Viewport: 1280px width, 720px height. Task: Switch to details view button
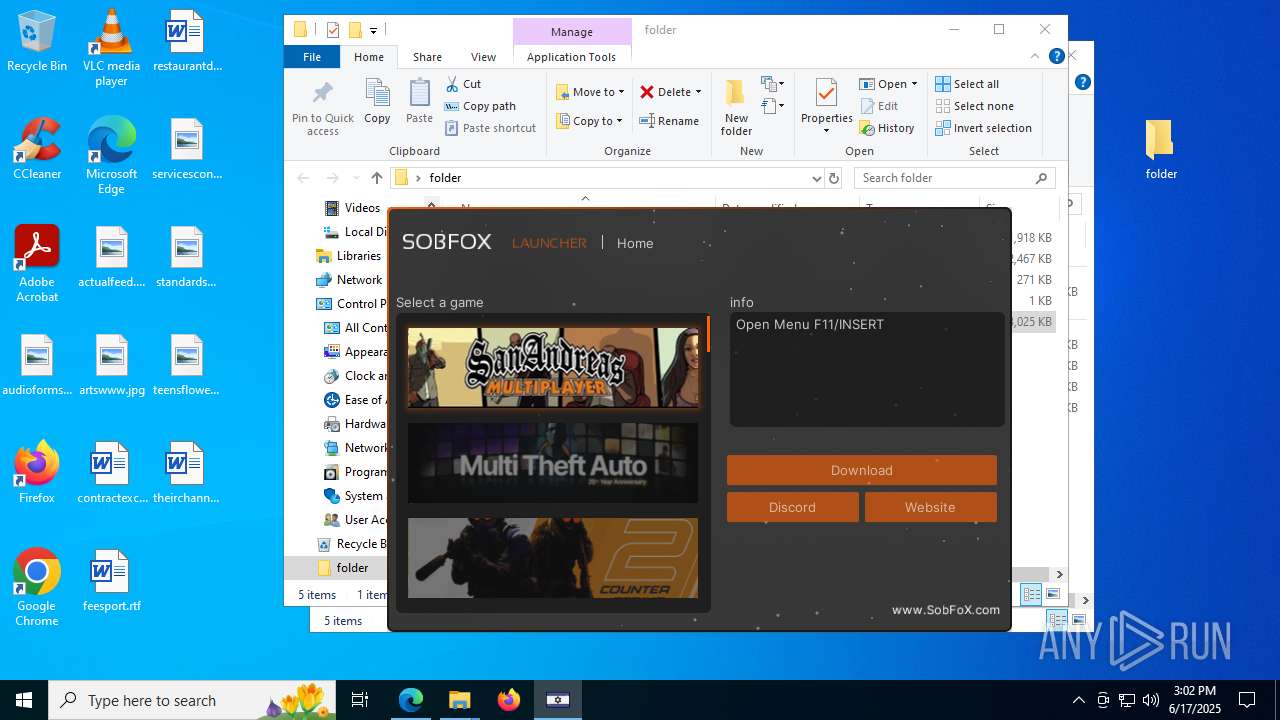(x=1031, y=594)
